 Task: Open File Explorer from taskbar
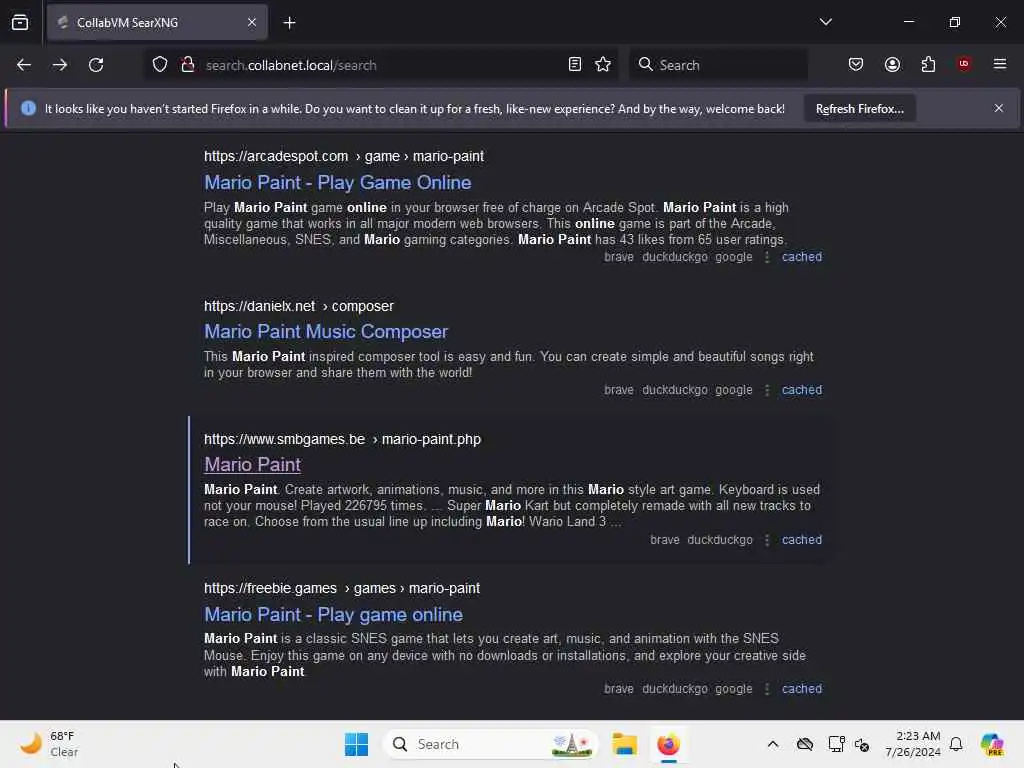point(624,744)
